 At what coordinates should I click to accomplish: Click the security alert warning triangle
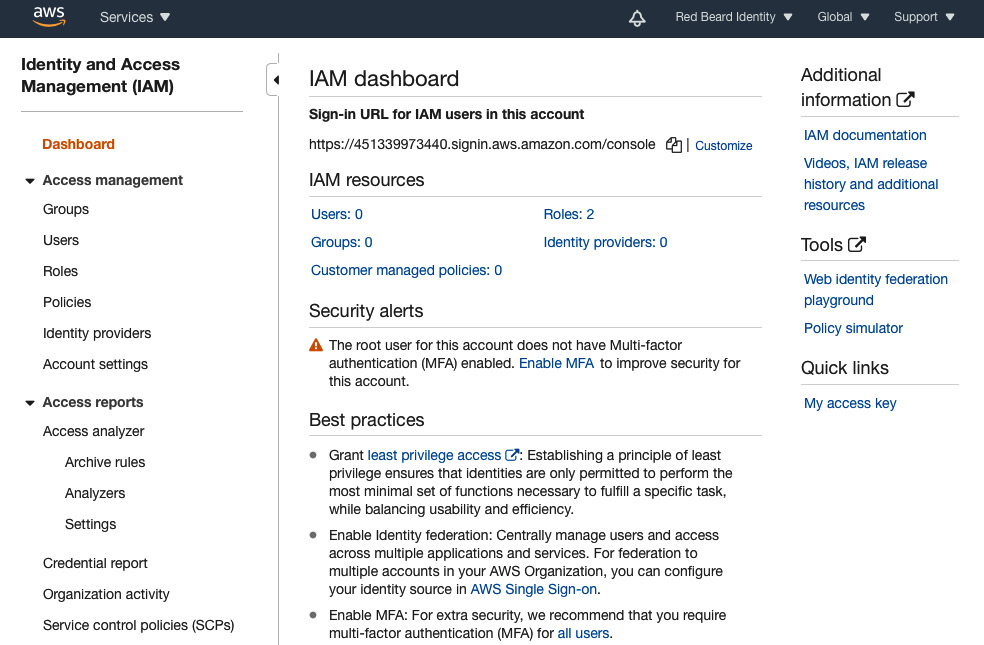[x=316, y=345]
